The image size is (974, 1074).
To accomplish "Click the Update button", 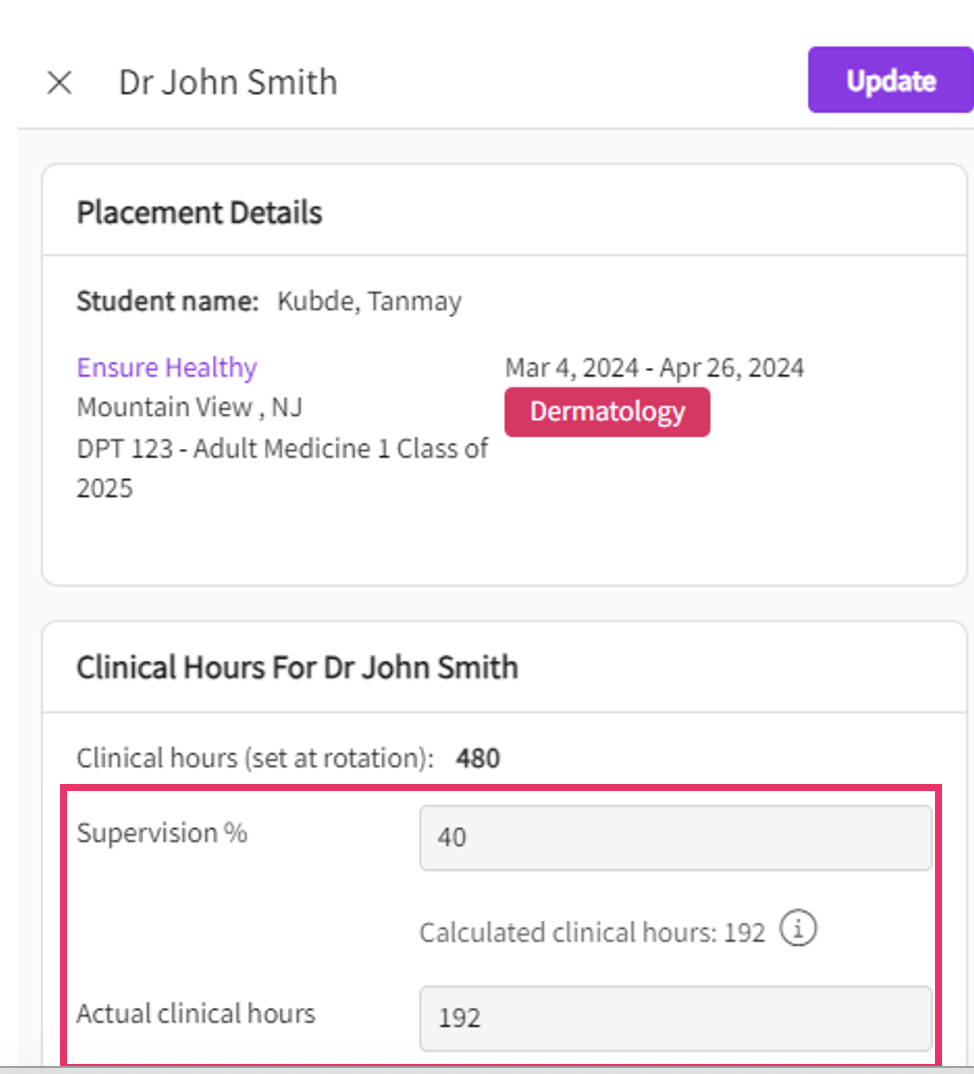I will (890, 80).
